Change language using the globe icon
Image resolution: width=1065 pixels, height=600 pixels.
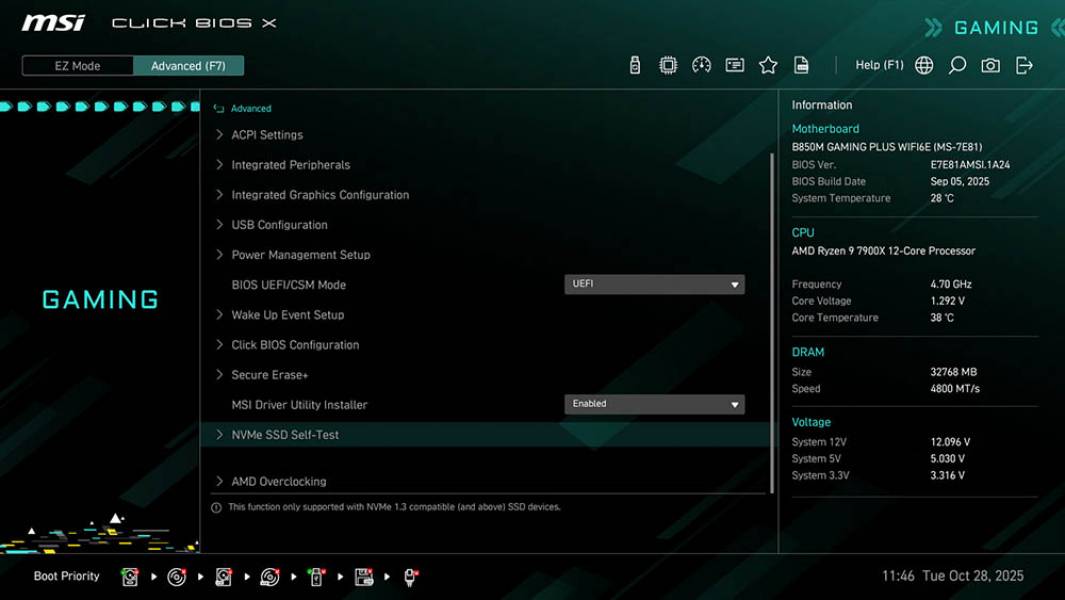coord(924,64)
